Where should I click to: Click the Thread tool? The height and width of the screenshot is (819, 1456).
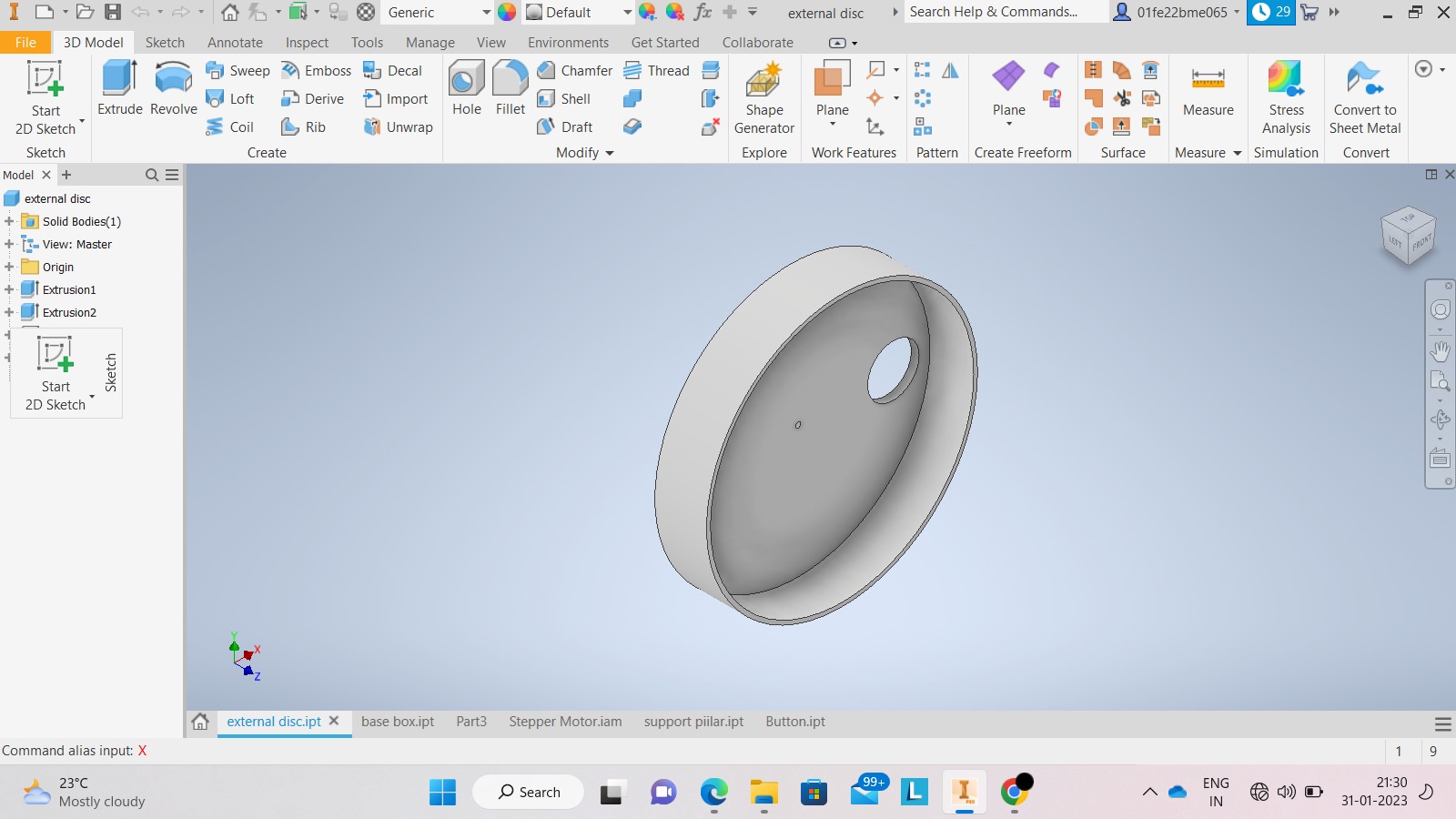[x=656, y=70]
